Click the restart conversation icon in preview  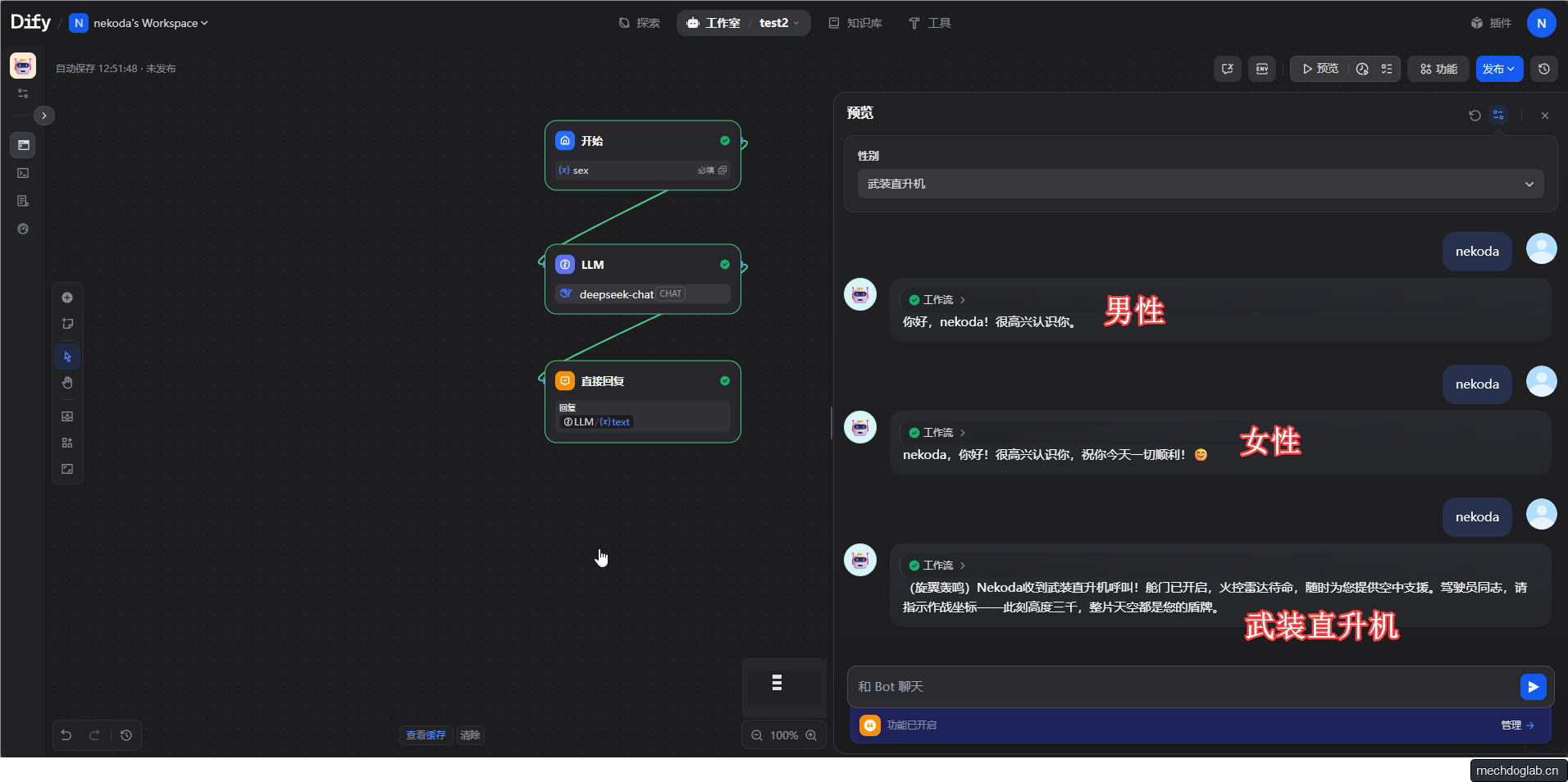pyautogui.click(x=1475, y=116)
